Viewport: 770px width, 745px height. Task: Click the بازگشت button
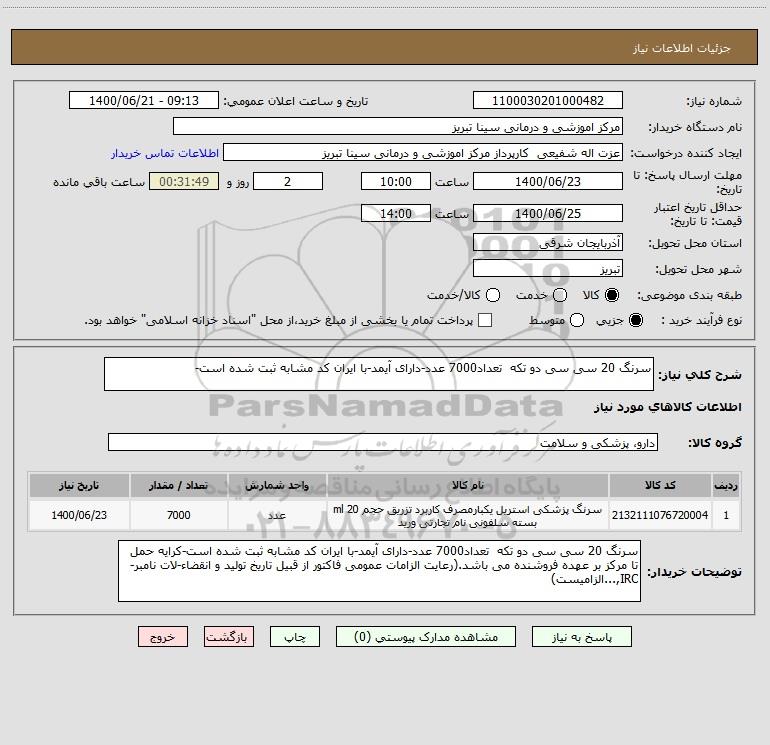pyautogui.click(x=229, y=637)
